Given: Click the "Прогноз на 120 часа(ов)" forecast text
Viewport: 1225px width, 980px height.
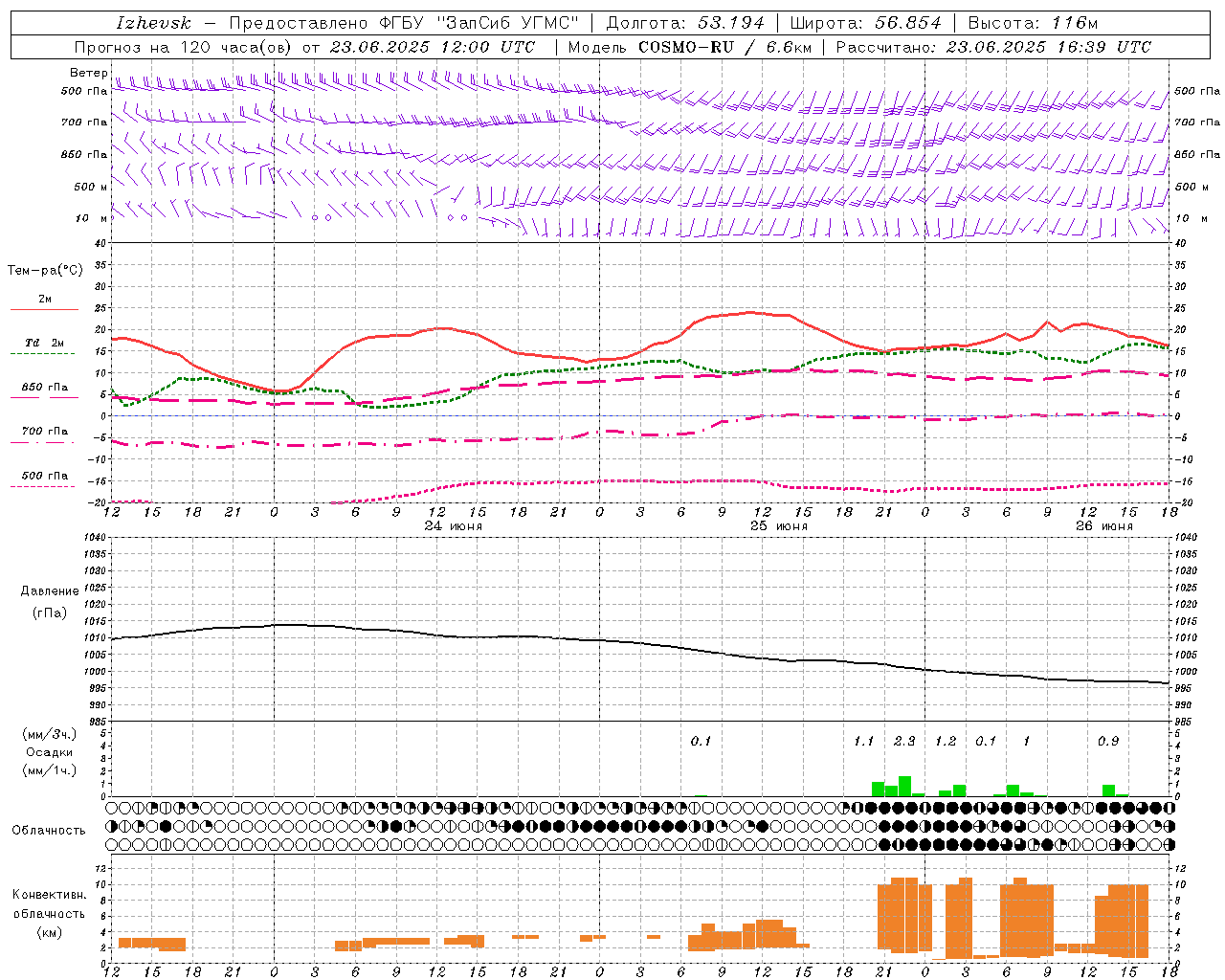Looking at the screenshot, I should point(184,47).
